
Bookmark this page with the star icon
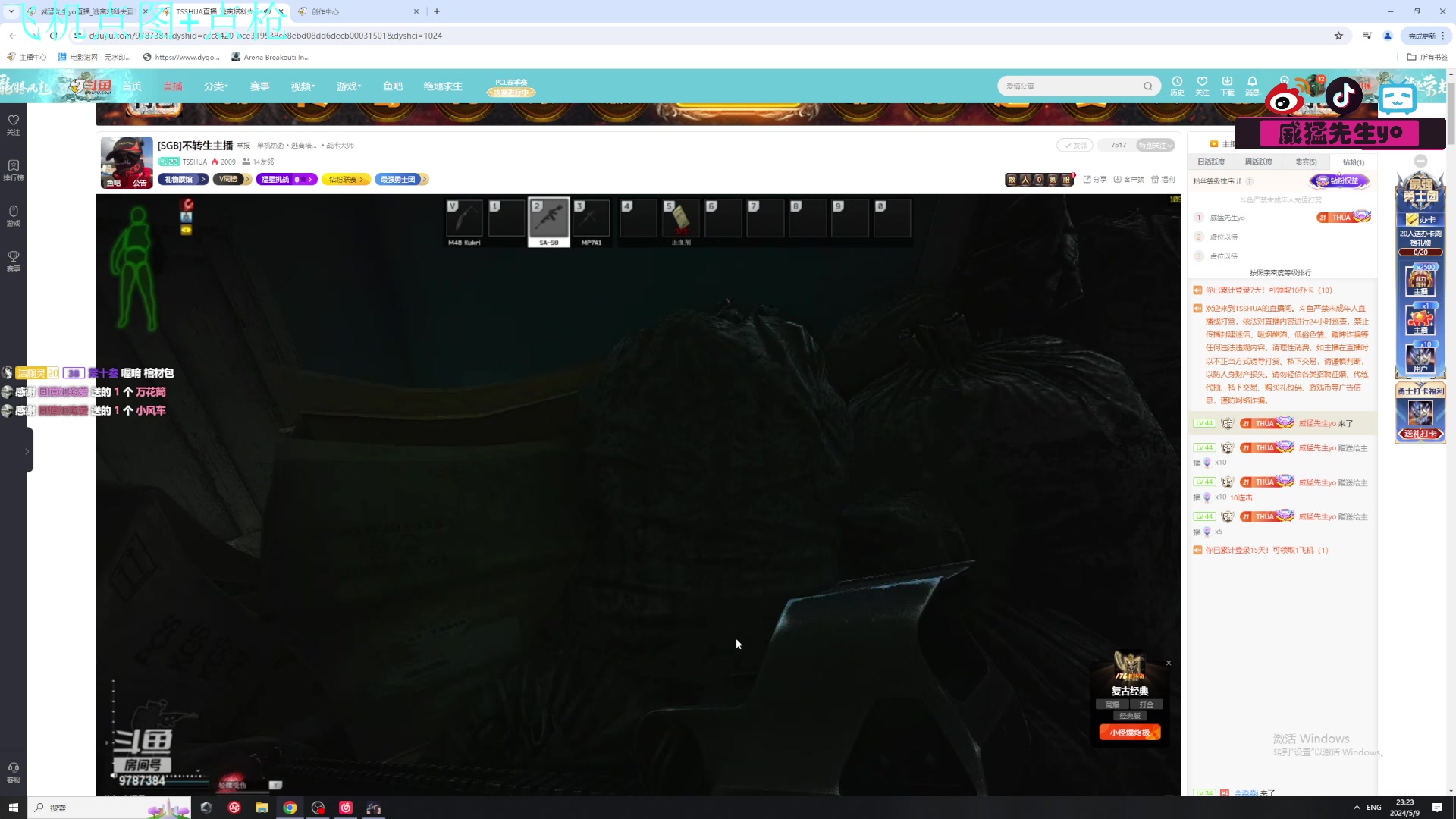(x=1338, y=36)
